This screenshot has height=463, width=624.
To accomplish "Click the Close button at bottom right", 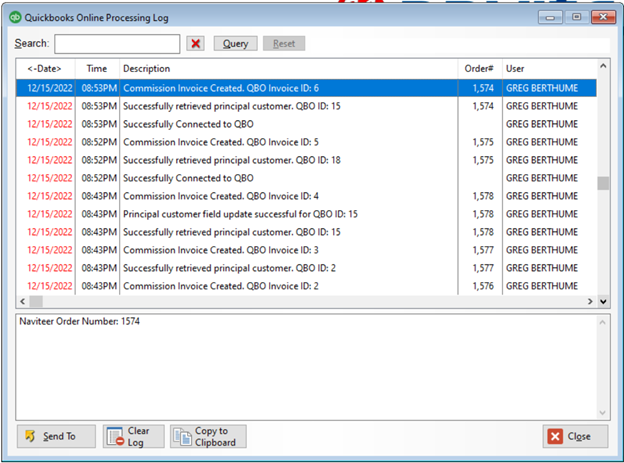I will point(575,436).
